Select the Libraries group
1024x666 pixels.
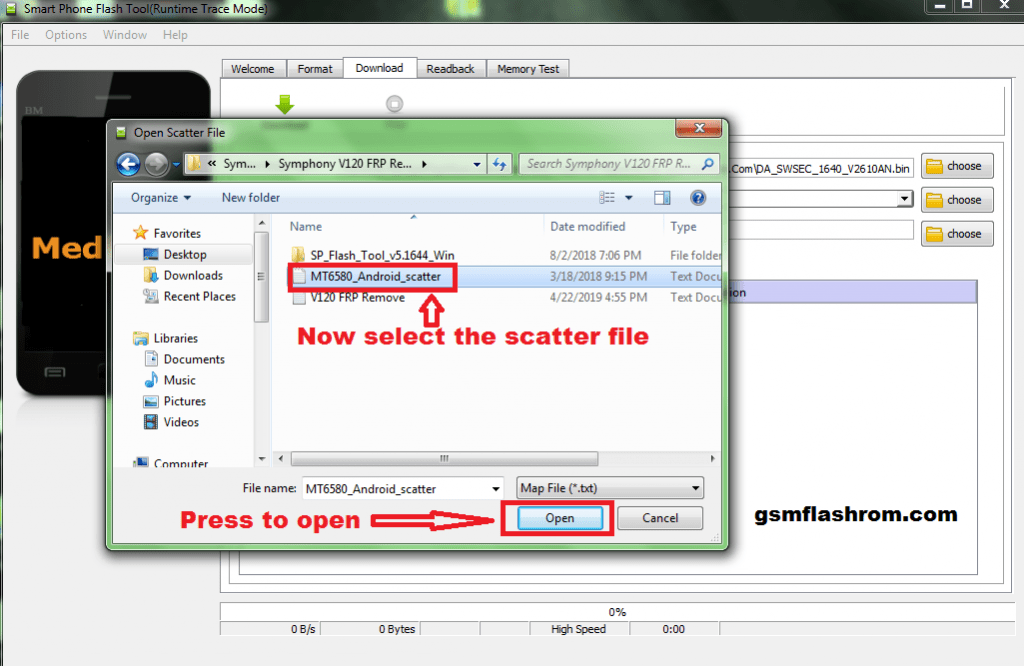[x=175, y=338]
